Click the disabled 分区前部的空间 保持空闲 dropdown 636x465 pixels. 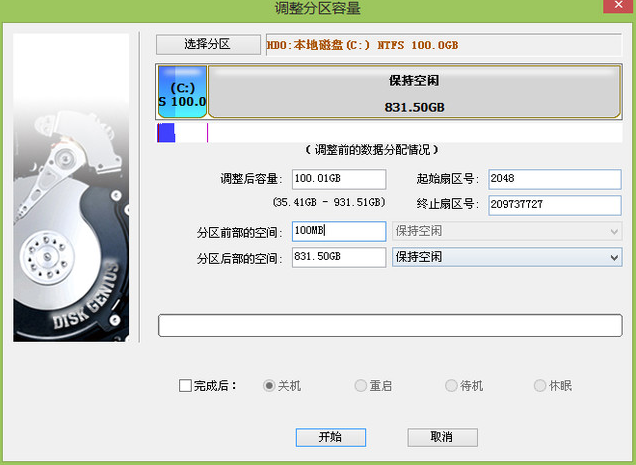click(x=507, y=231)
